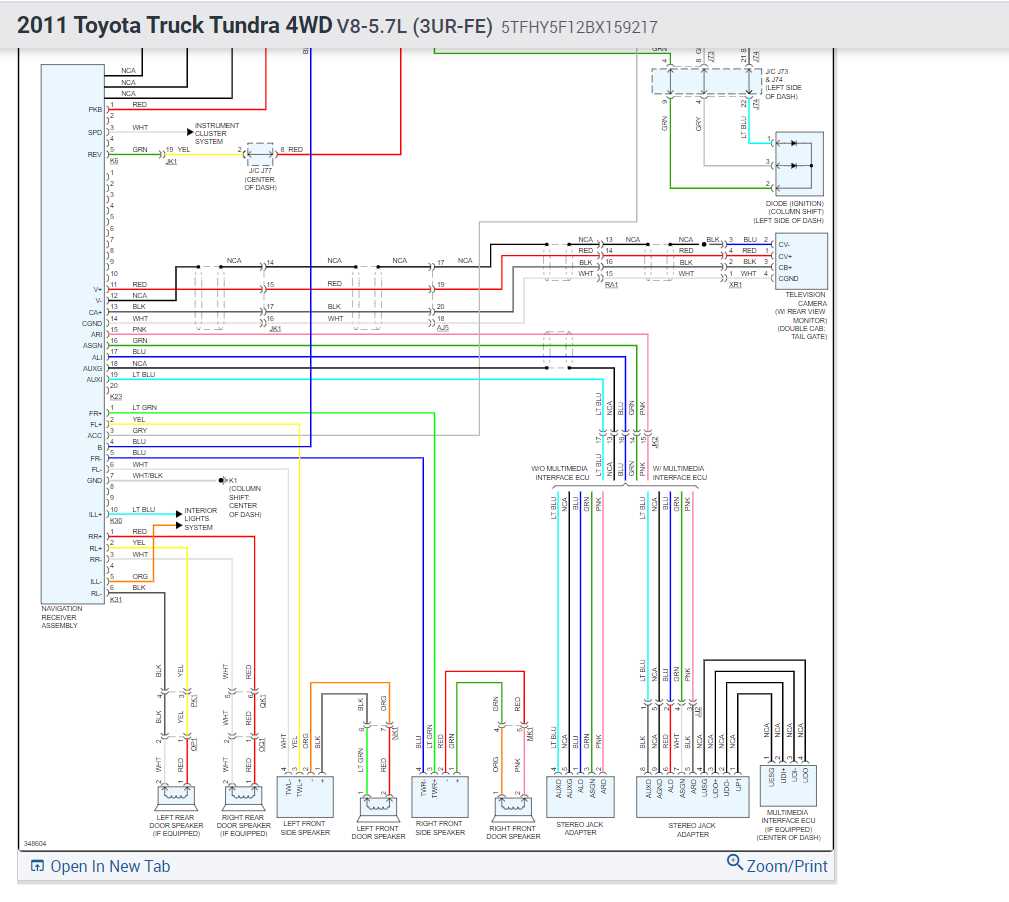Select the title text 2011 Toyota Truck Tundra 4WD

[174, 25]
